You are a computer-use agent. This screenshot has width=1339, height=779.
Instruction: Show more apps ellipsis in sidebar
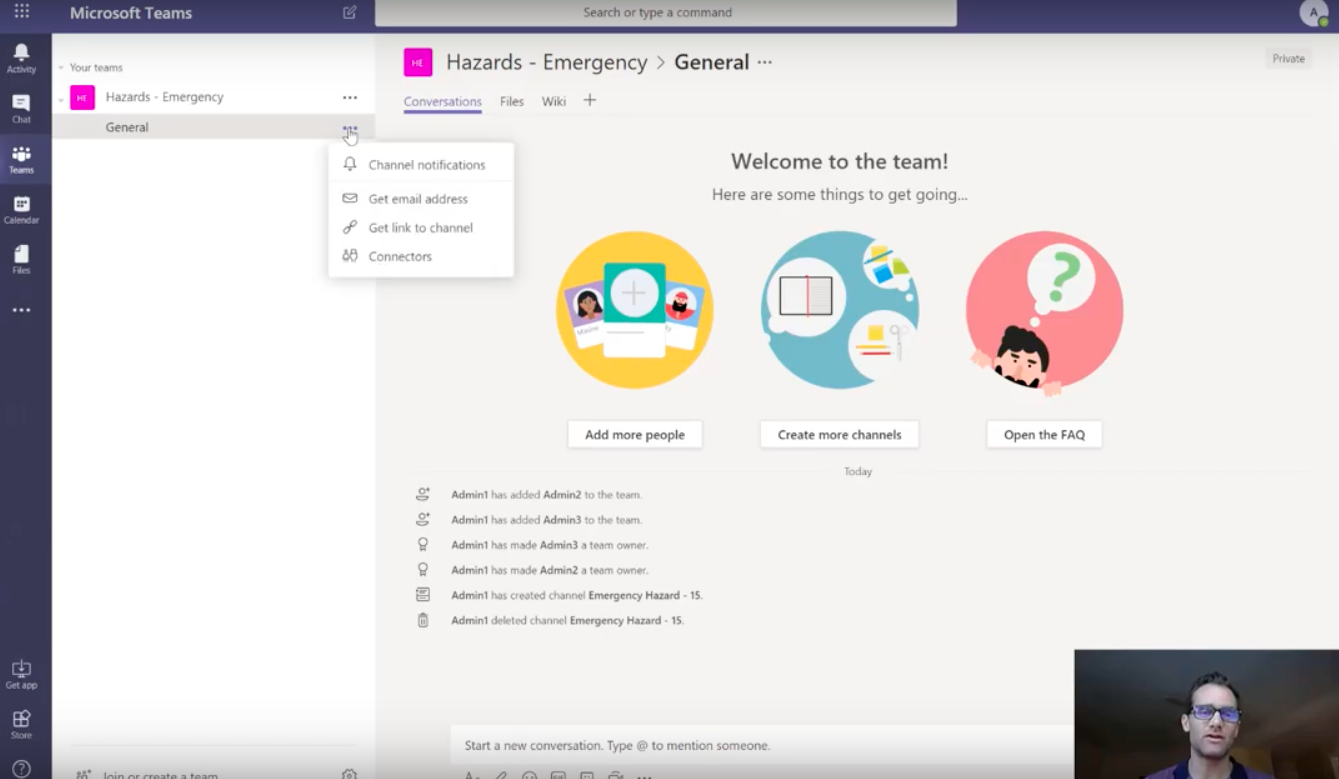coord(21,311)
